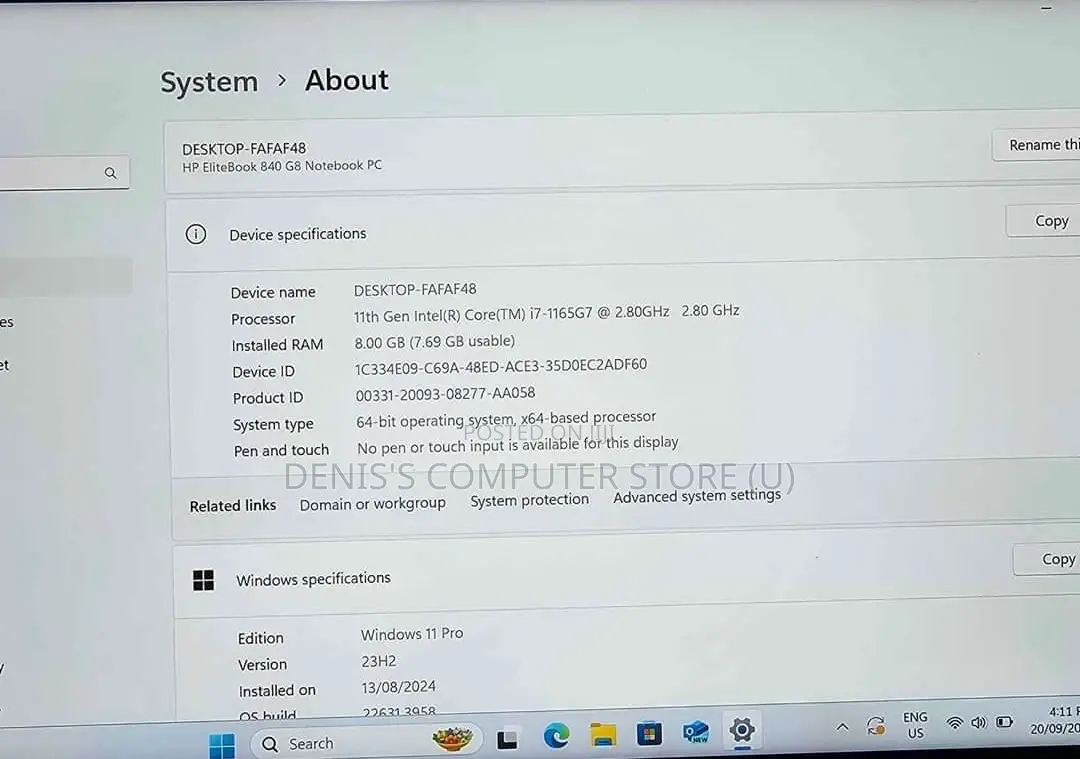
Task: Click the battery status tray icon
Action: click(x=1004, y=721)
